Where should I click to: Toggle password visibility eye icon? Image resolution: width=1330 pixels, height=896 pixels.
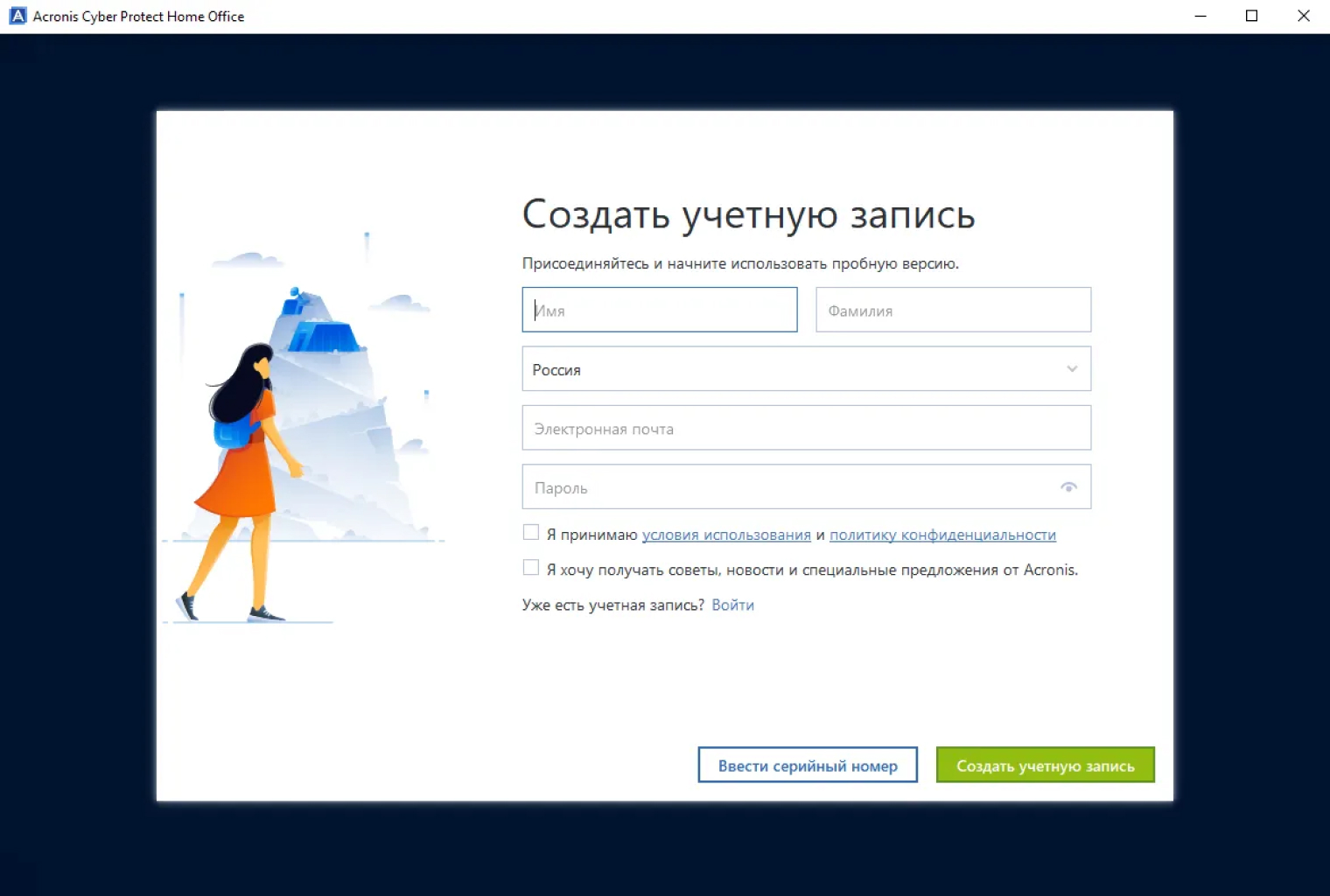coord(1068,487)
